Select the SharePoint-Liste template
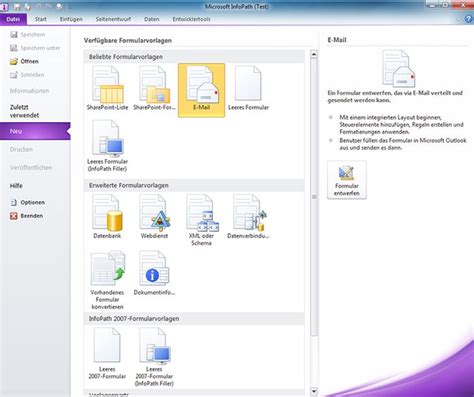Viewport: 474px width, 397px height. (107, 88)
